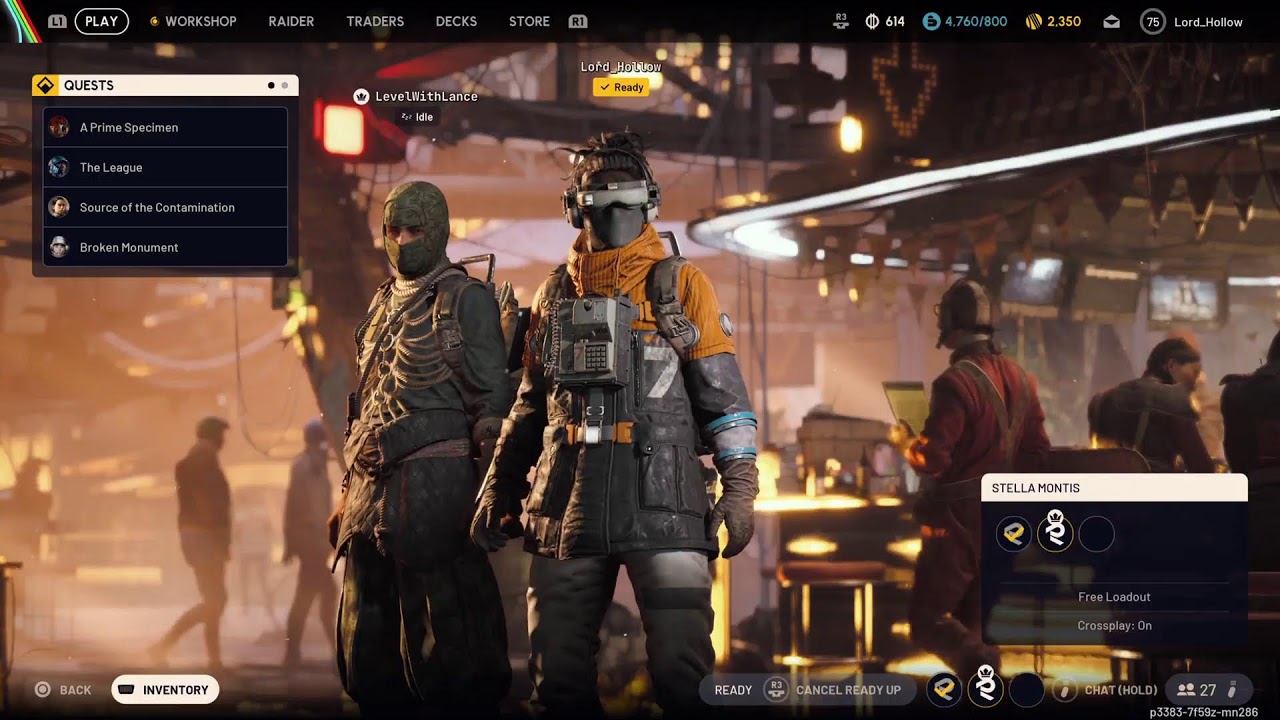
Task: Click the blue stash capacity icon
Action: [931, 21]
